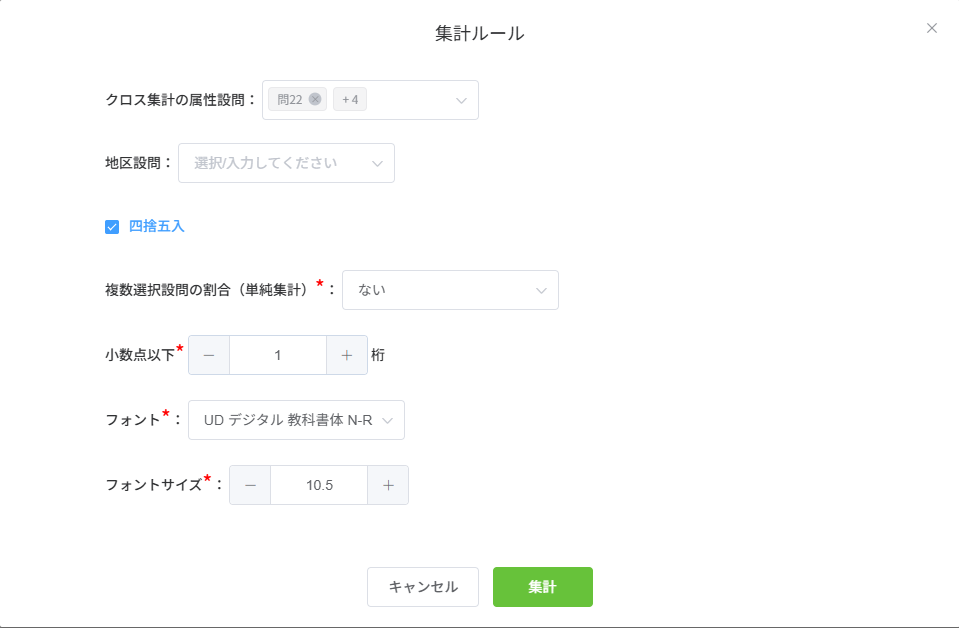Click the green 集計 button
This screenshot has height=628, width=959.
543,587
